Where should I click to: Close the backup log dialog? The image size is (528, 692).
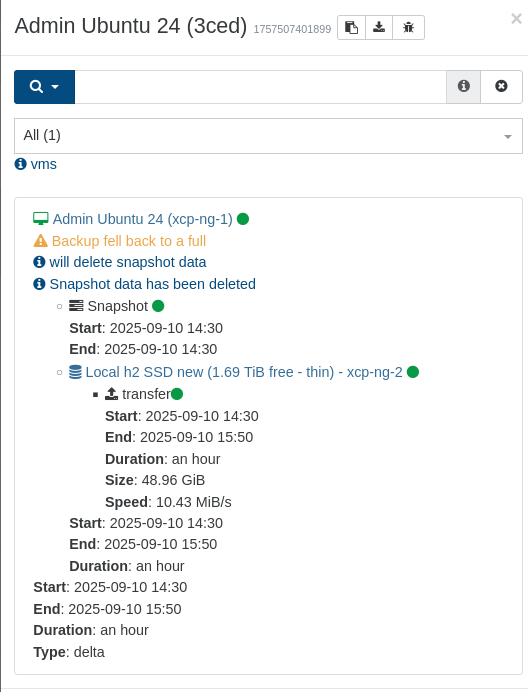pos(516,19)
